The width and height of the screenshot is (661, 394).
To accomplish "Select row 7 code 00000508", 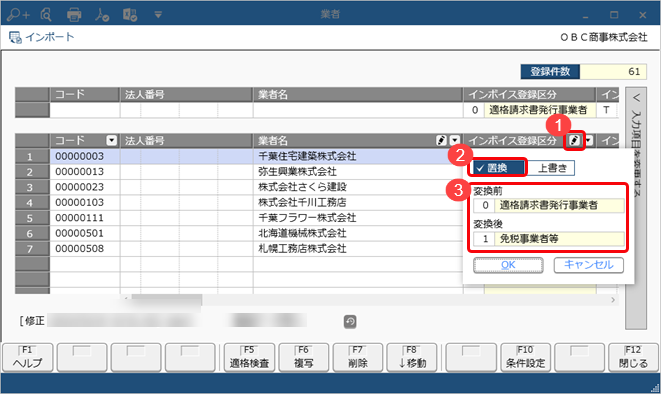I will (x=85, y=249).
